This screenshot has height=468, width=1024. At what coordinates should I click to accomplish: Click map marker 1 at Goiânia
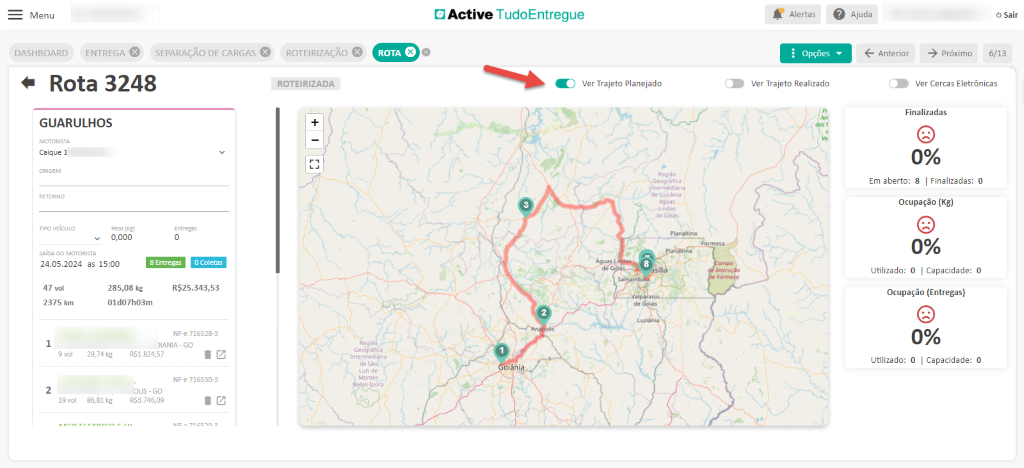[x=501, y=352]
